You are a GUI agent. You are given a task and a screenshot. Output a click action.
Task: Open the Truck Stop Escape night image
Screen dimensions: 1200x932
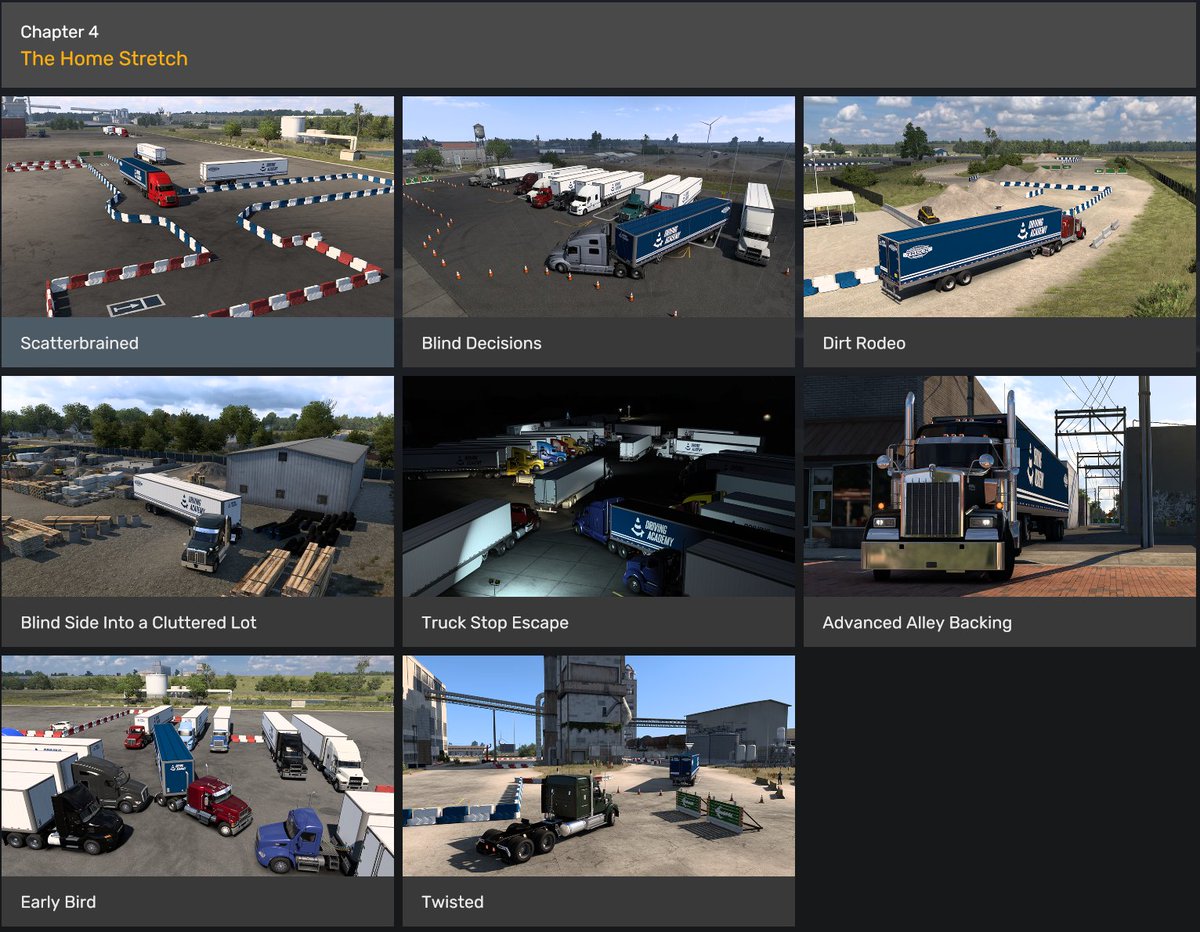(599, 487)
